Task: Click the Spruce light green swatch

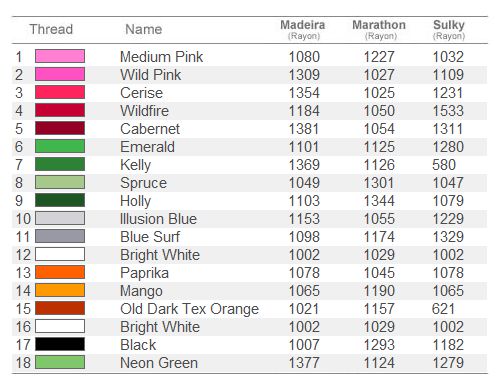Action: tap(60, 182)
